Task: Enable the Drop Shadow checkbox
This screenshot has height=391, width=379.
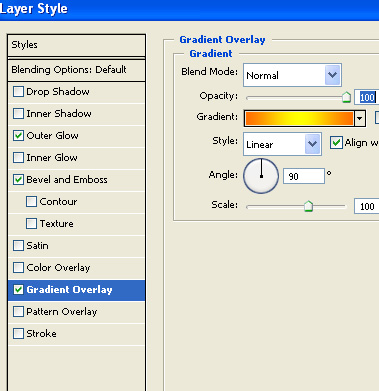Action: [x=18, y=92]
